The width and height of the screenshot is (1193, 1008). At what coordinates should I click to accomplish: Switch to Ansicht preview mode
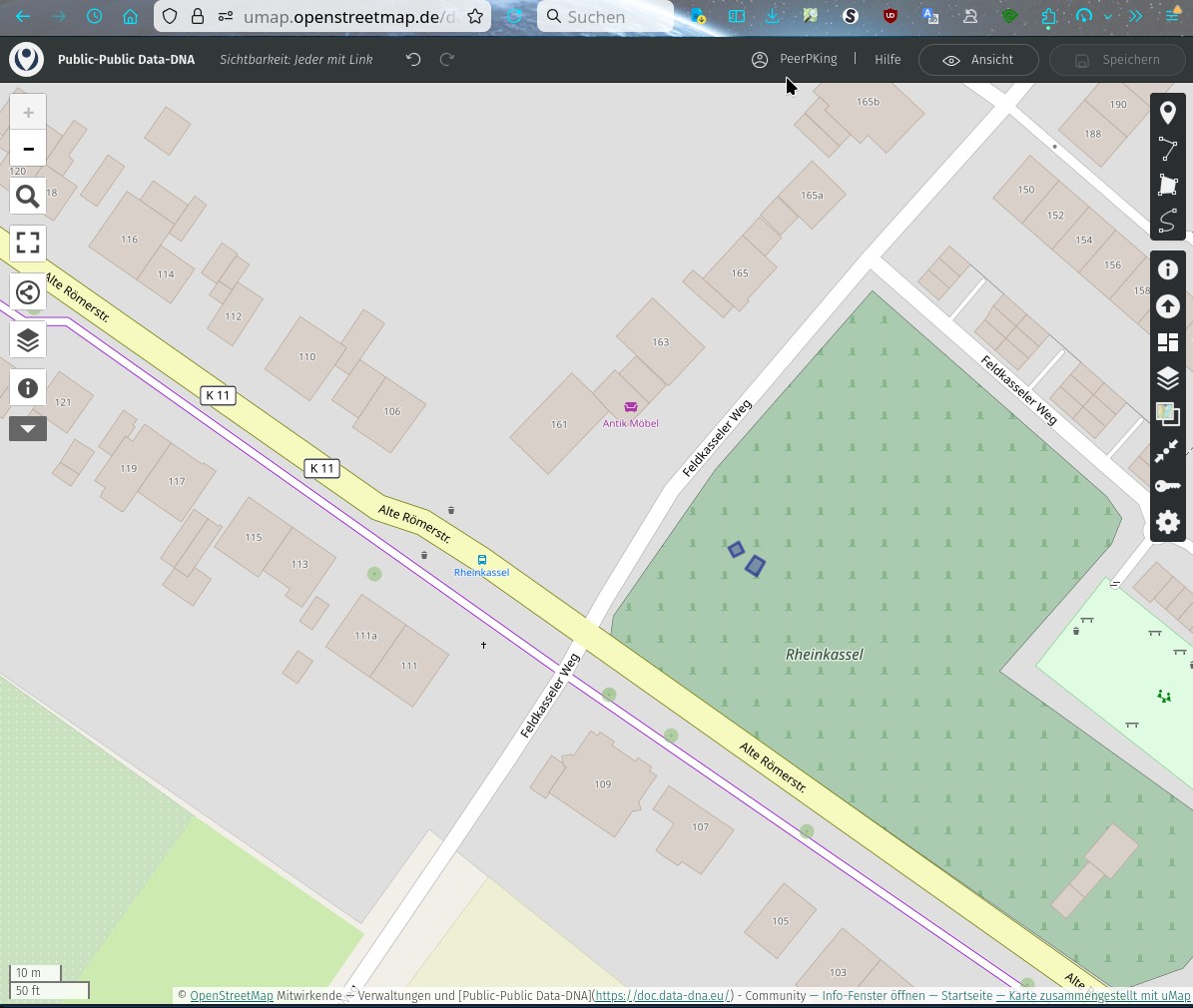coord(977,59)
